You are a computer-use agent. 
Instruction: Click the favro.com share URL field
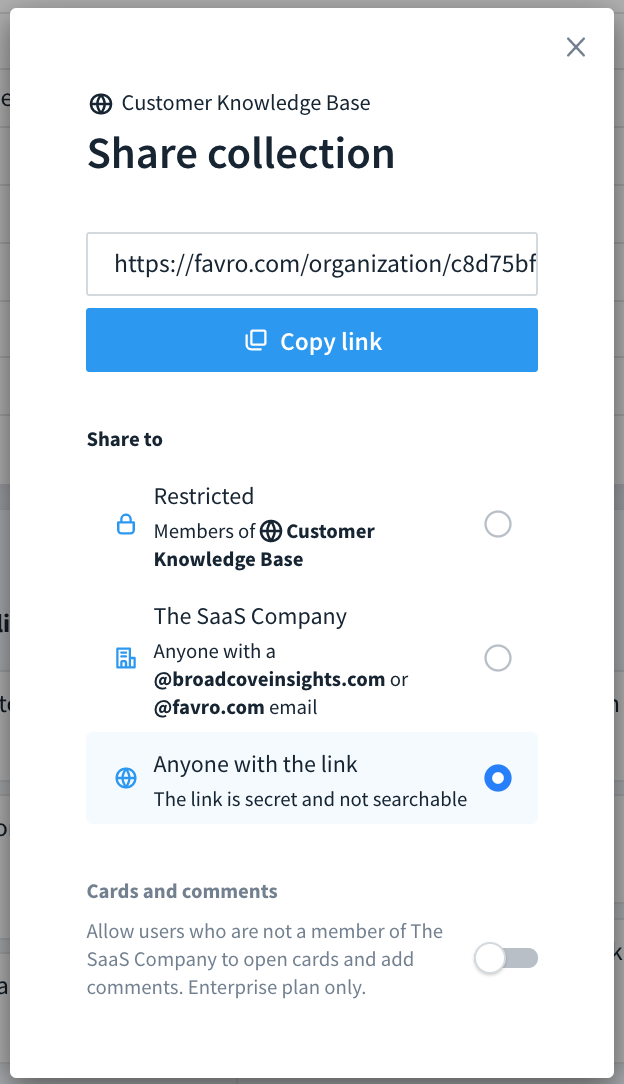[312, 263]
